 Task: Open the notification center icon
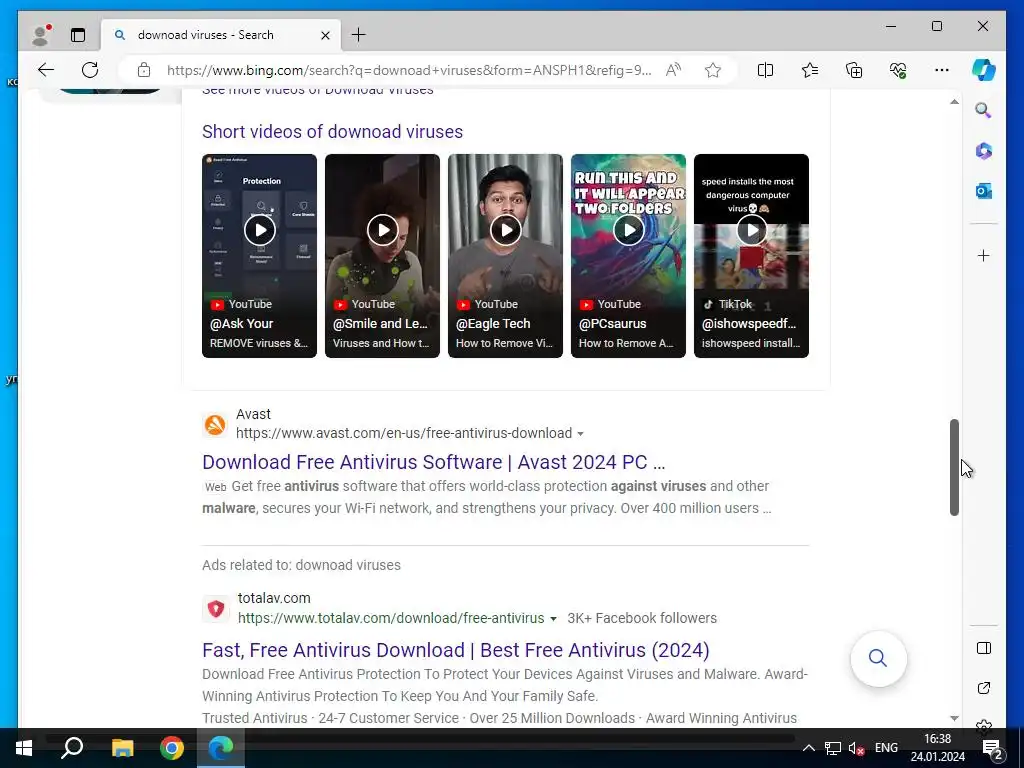[992, 748]
